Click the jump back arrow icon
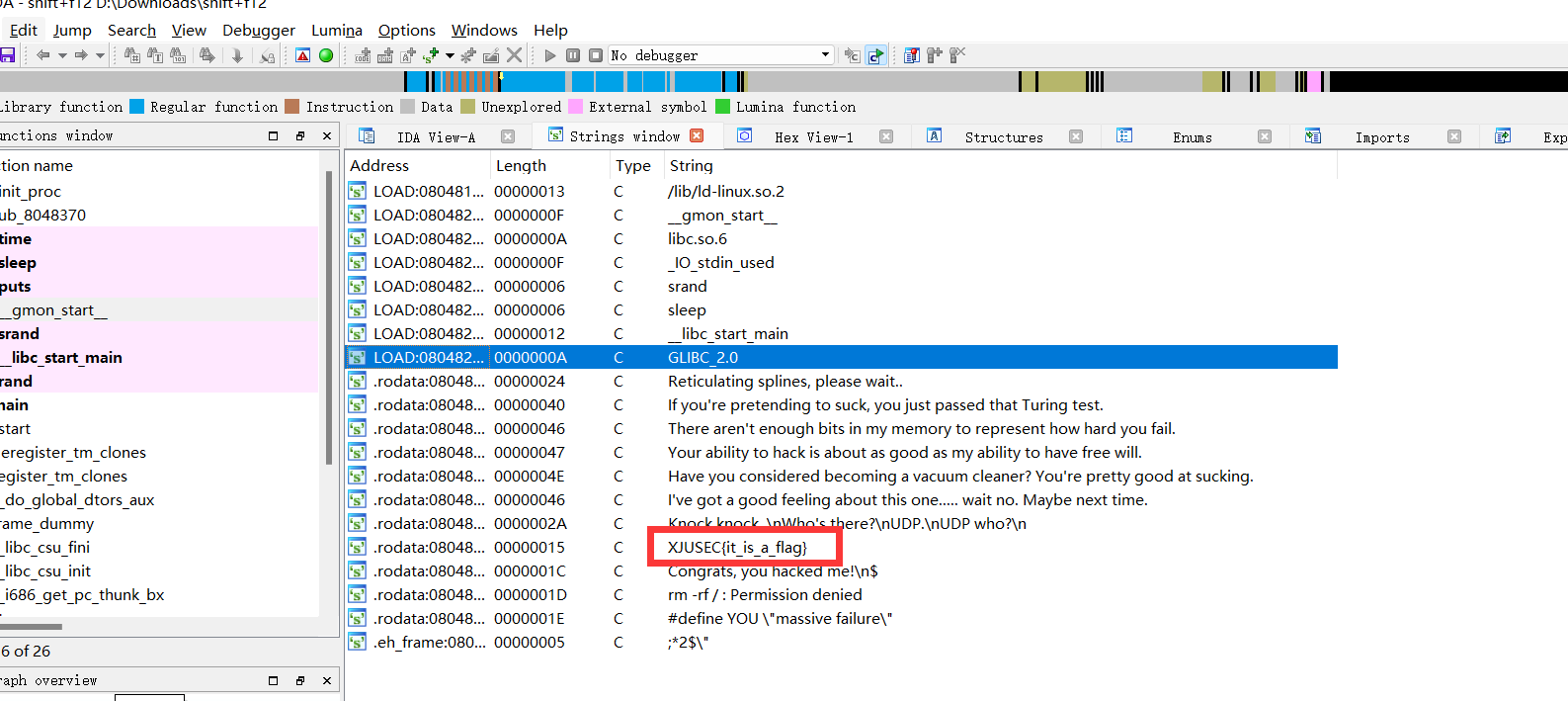1568x701 pixels. pyautogui.click(x=42, y=55)
